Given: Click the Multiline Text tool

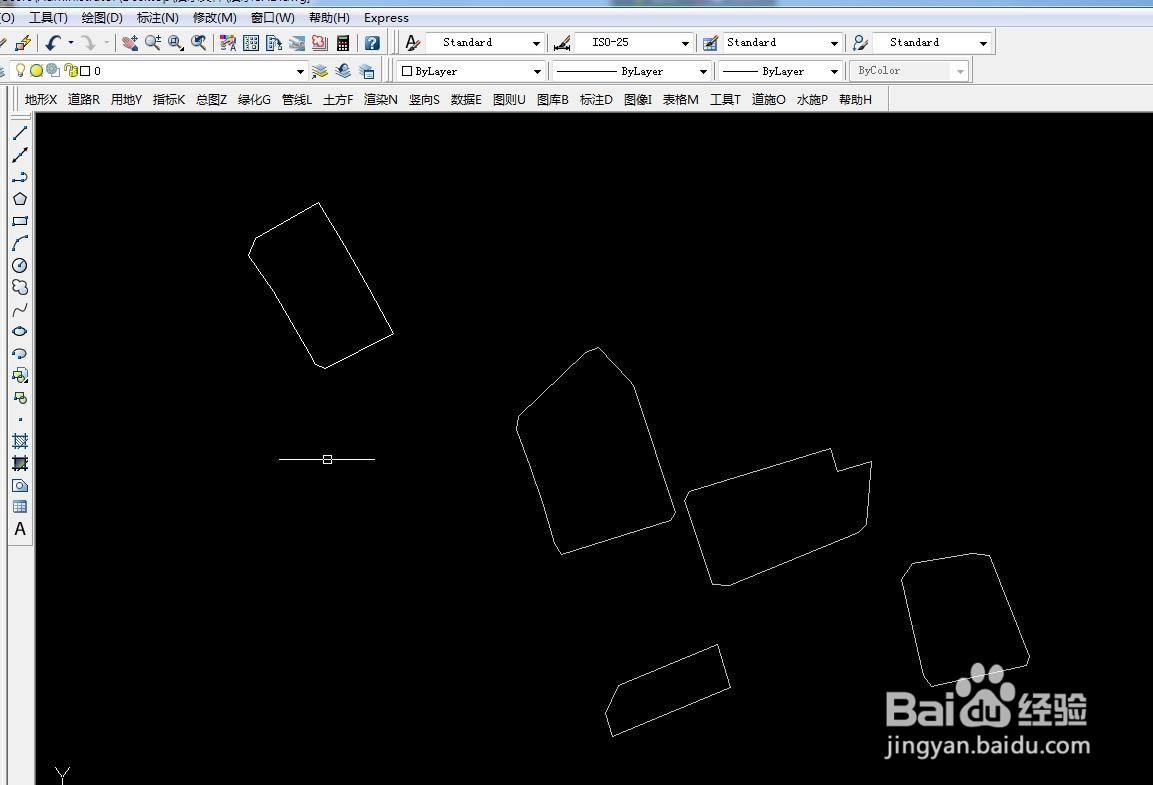Looking at the screenshot, I should point(20,529).
